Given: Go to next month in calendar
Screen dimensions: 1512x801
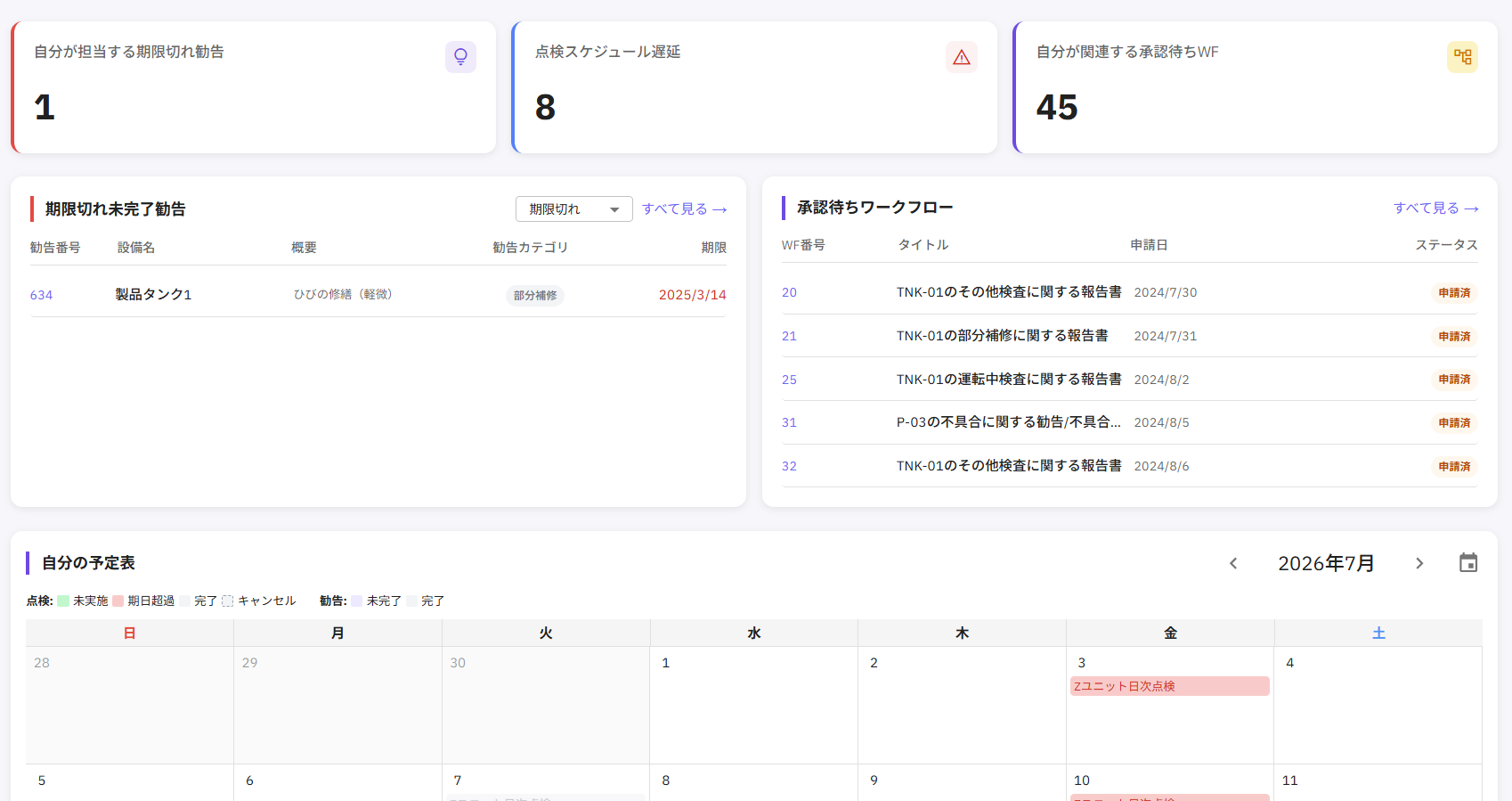Looking at the screenshot, I should [1419, 563].
